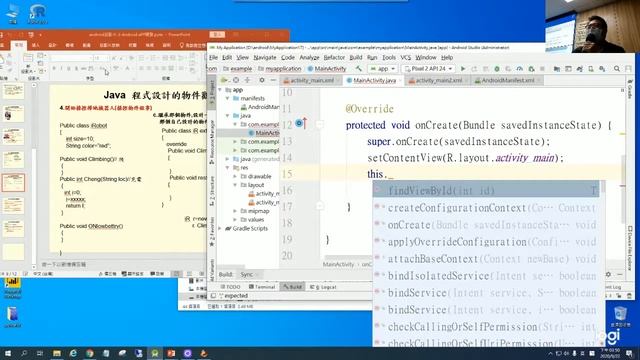Collapse the res folder in Project tree
Screen dimensions: 640x360
coord(228,168)
